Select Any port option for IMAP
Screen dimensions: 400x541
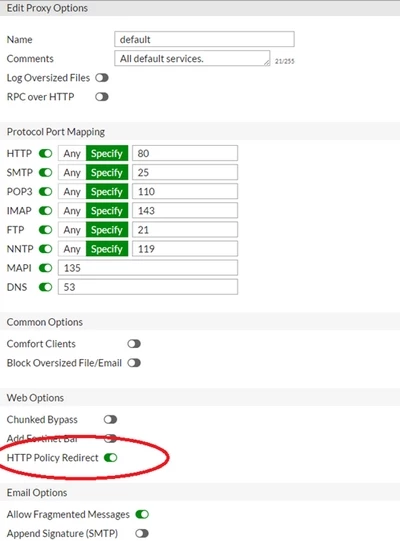click(72, 211)
